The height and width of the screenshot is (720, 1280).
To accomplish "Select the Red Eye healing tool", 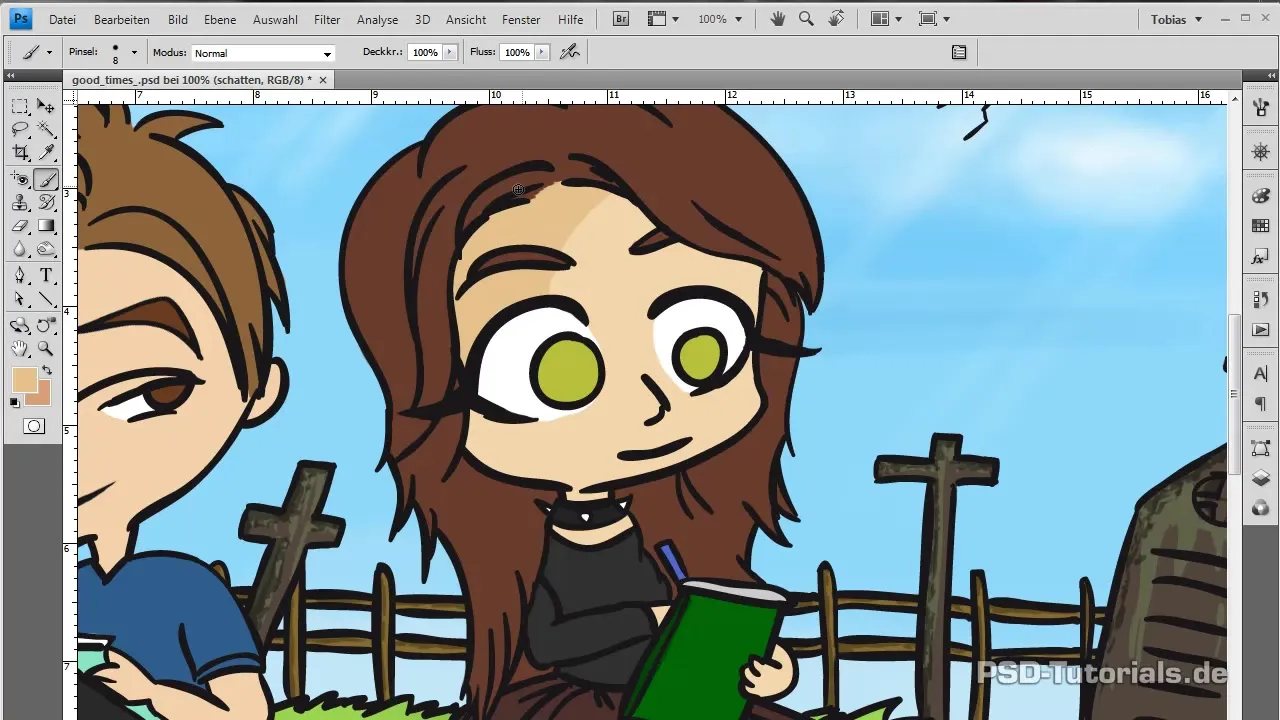I will click(x=20, y=180).
